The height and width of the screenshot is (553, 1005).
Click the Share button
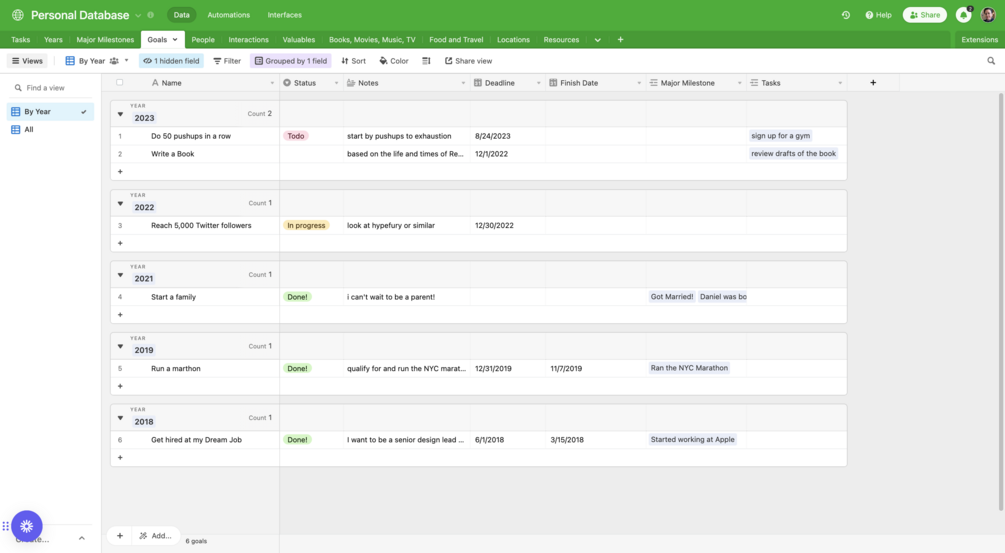[x=924, y=15]
